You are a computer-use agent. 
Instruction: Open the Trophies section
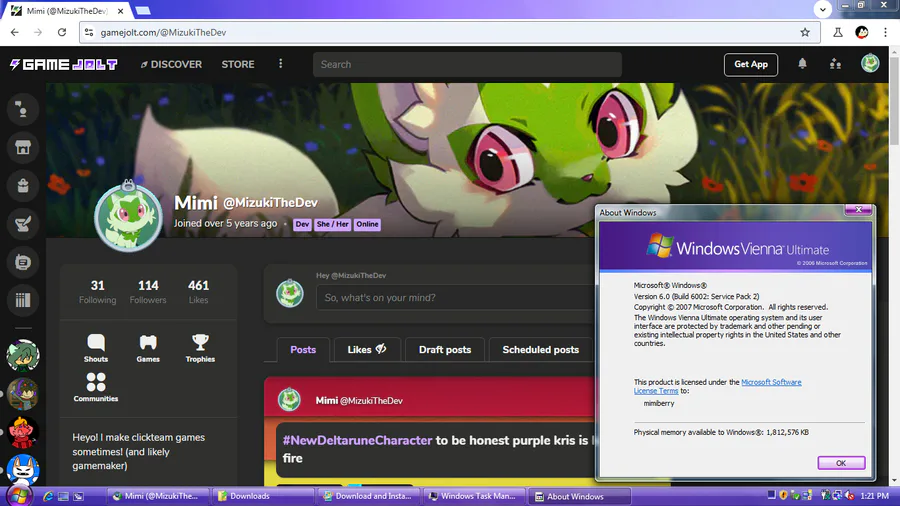200,348
